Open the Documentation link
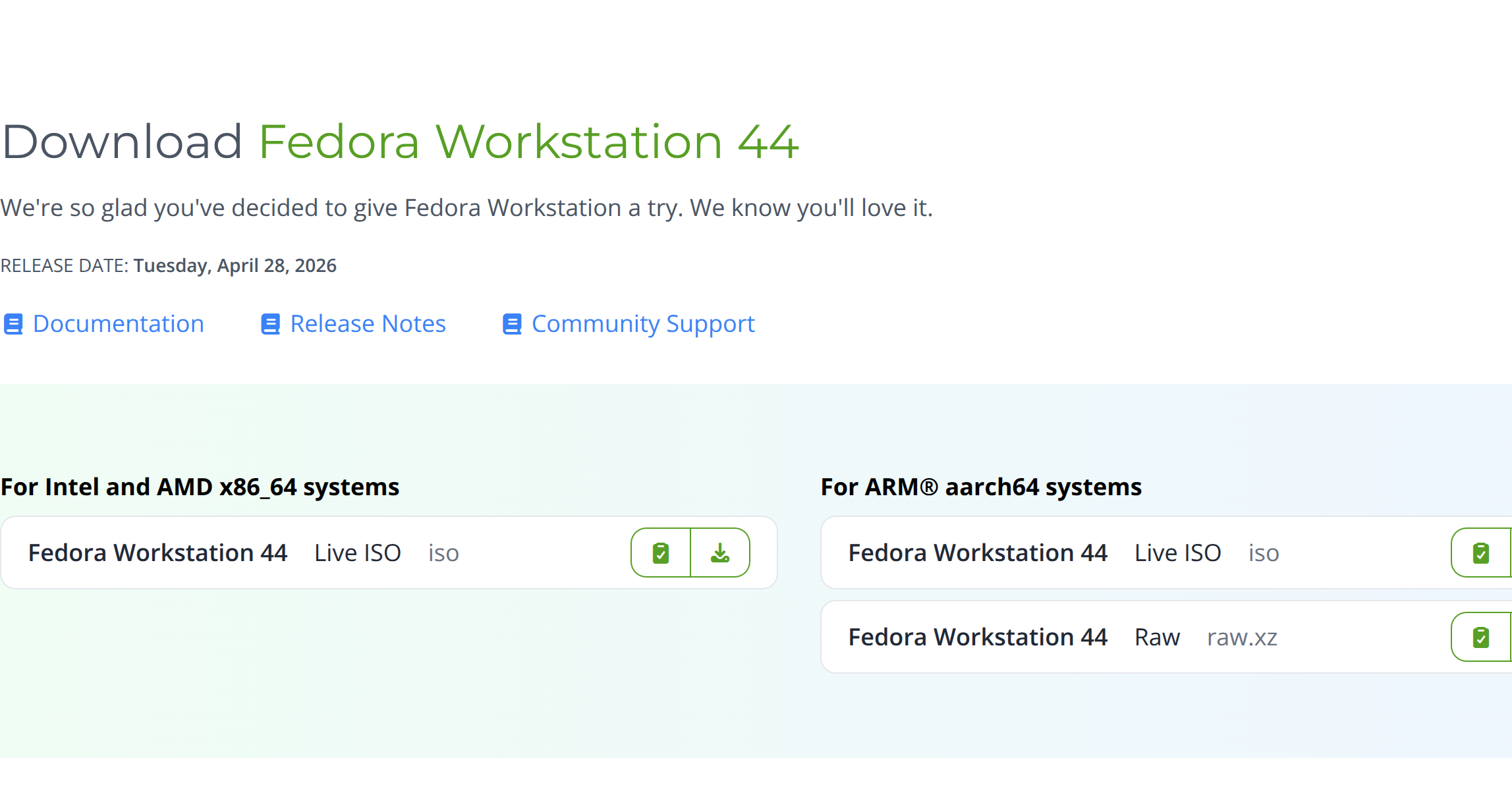Image resolution: width=1512 pixels, height=810 pixels. [x=119, y=324]
